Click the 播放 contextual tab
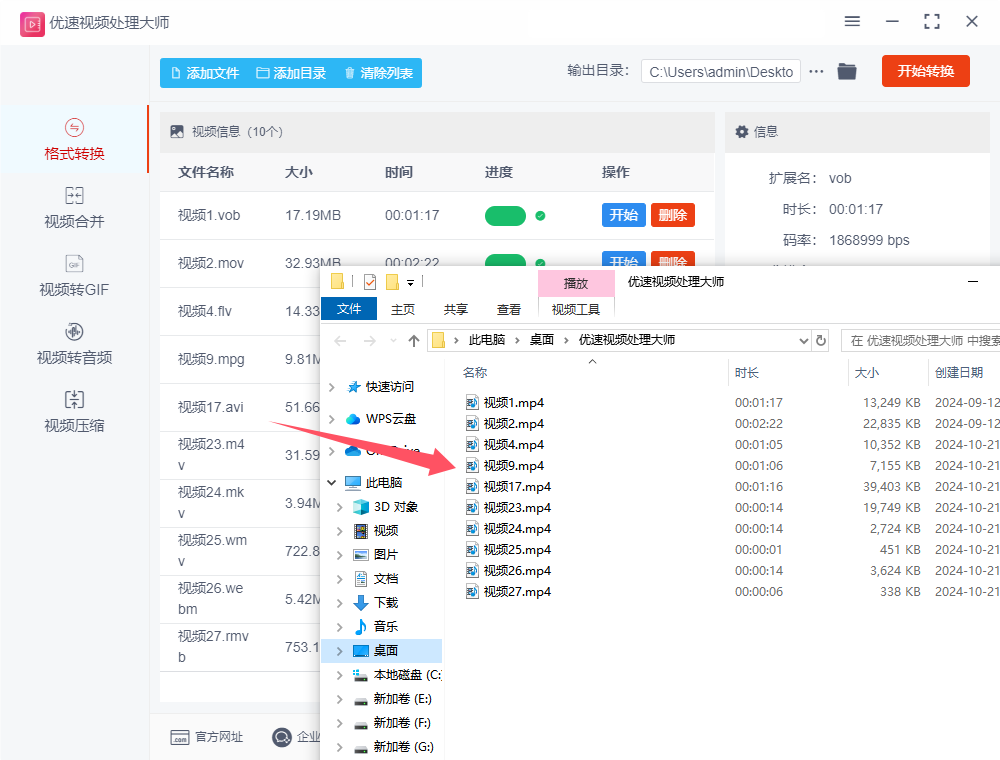This screenshot has width=1000, height=760. (x=576, y=283)
